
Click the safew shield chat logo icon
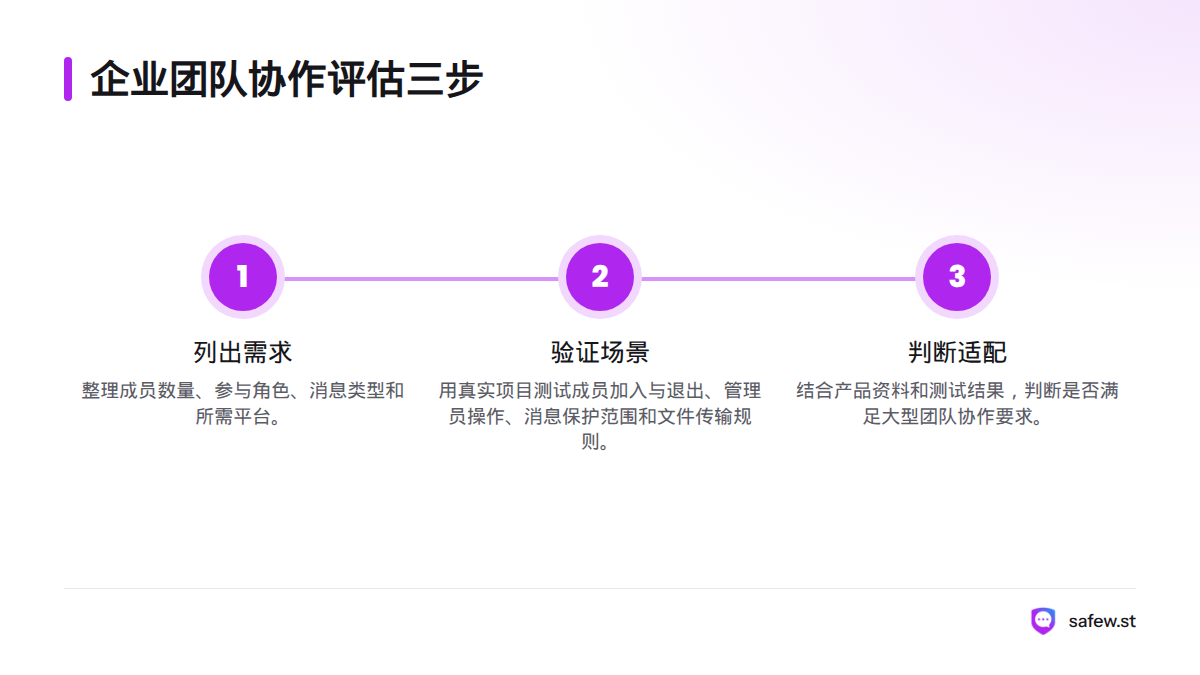coord(1043,621)
